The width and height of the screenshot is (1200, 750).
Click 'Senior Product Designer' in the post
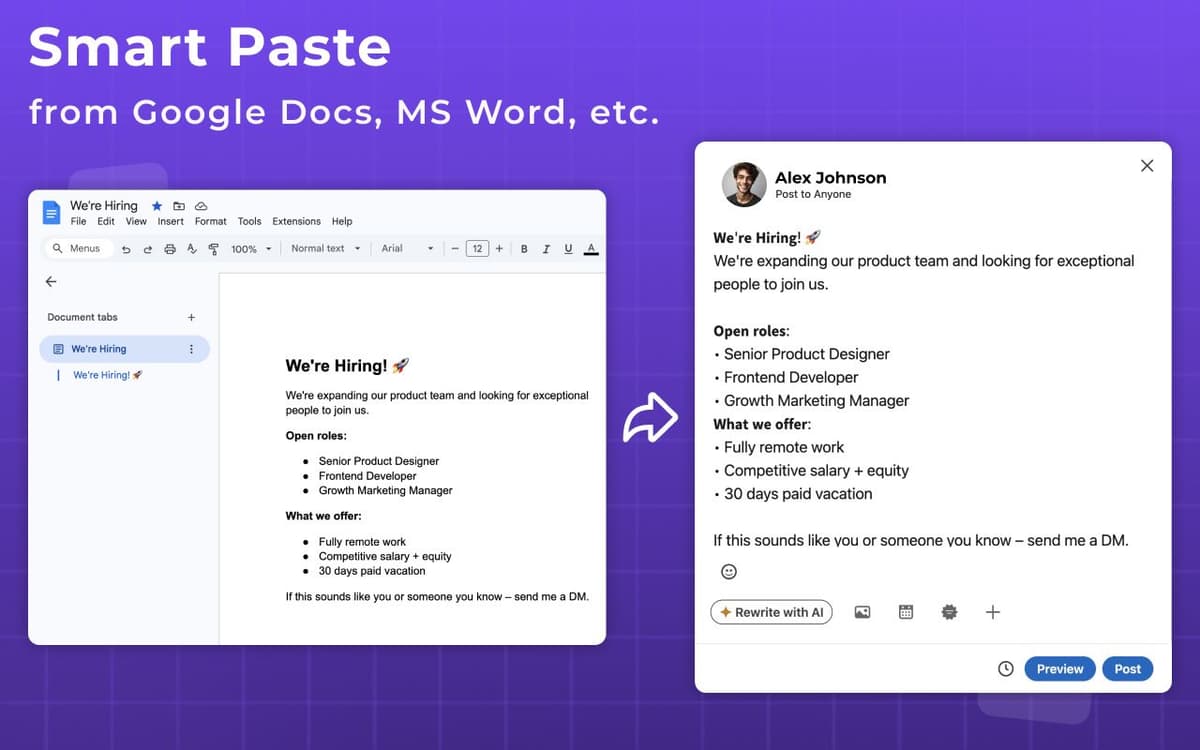[x=806, y=354]
